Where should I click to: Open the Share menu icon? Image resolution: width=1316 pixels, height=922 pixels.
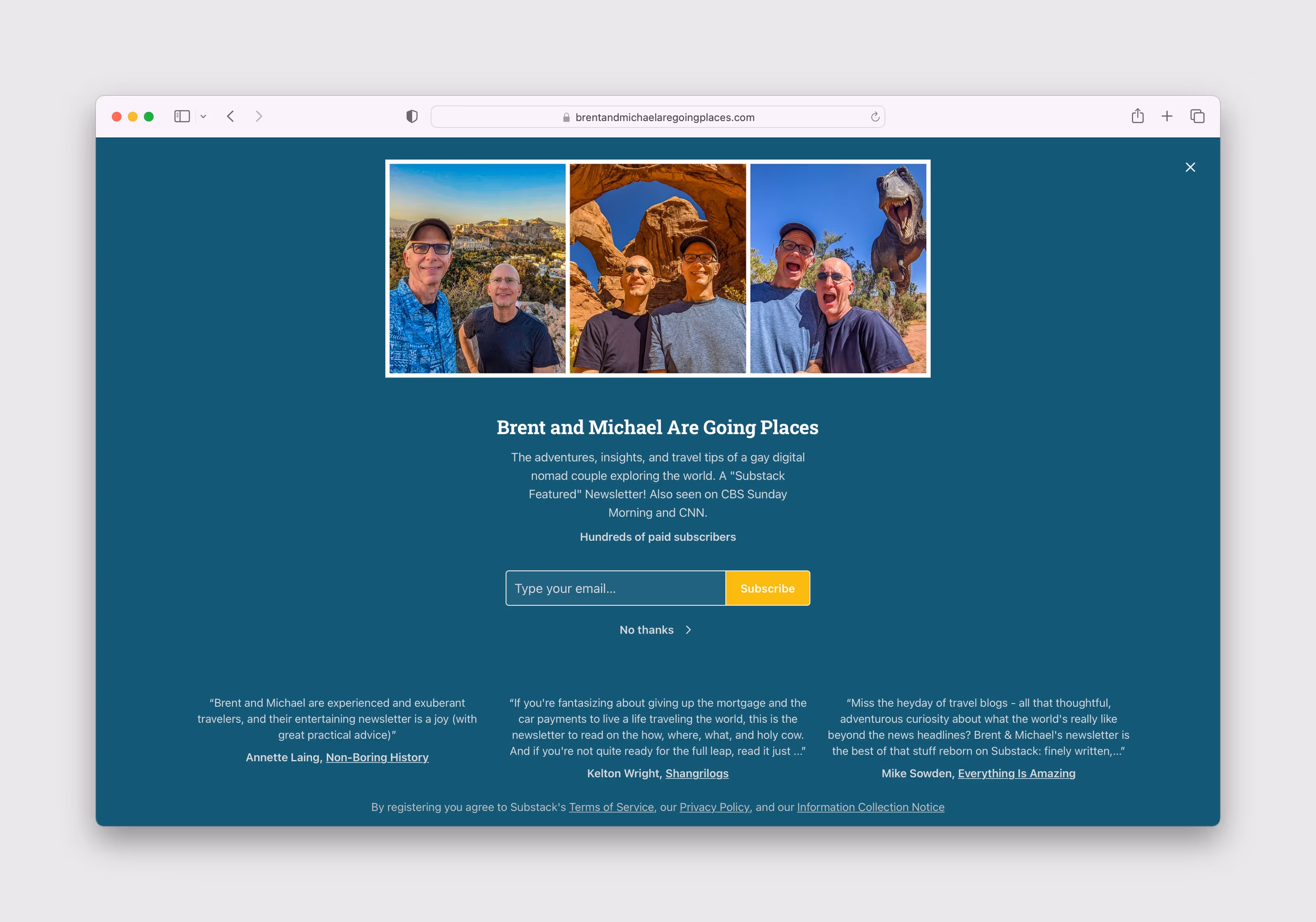(x=1137, y=116)
